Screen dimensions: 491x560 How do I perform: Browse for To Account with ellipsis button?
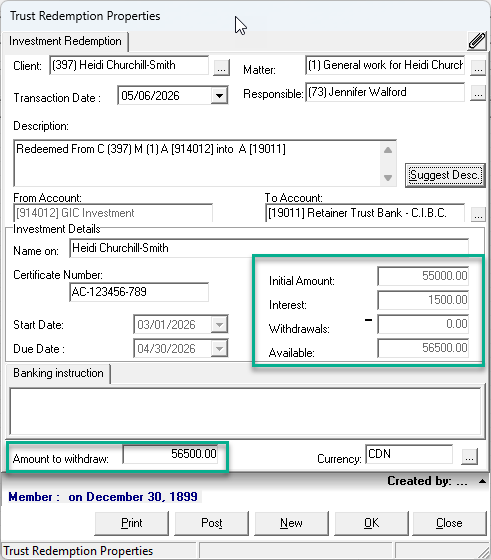pyautogui.click(x=478, y=214)
